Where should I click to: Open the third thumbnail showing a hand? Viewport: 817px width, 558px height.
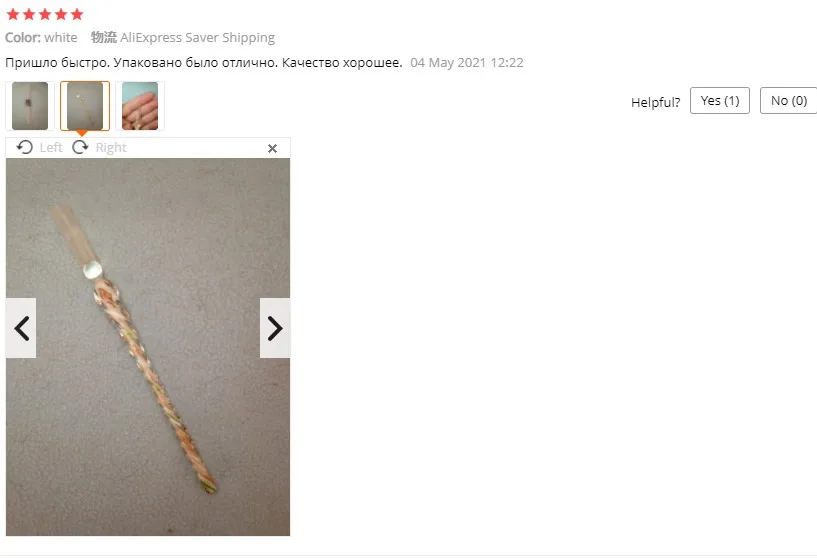pyautogui.click(x=140, y=106)
